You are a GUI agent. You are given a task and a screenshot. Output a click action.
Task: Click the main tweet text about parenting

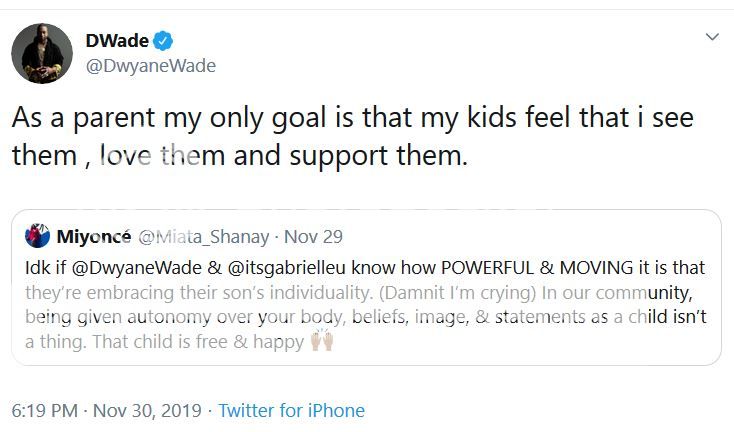click(x=352, y=118)
